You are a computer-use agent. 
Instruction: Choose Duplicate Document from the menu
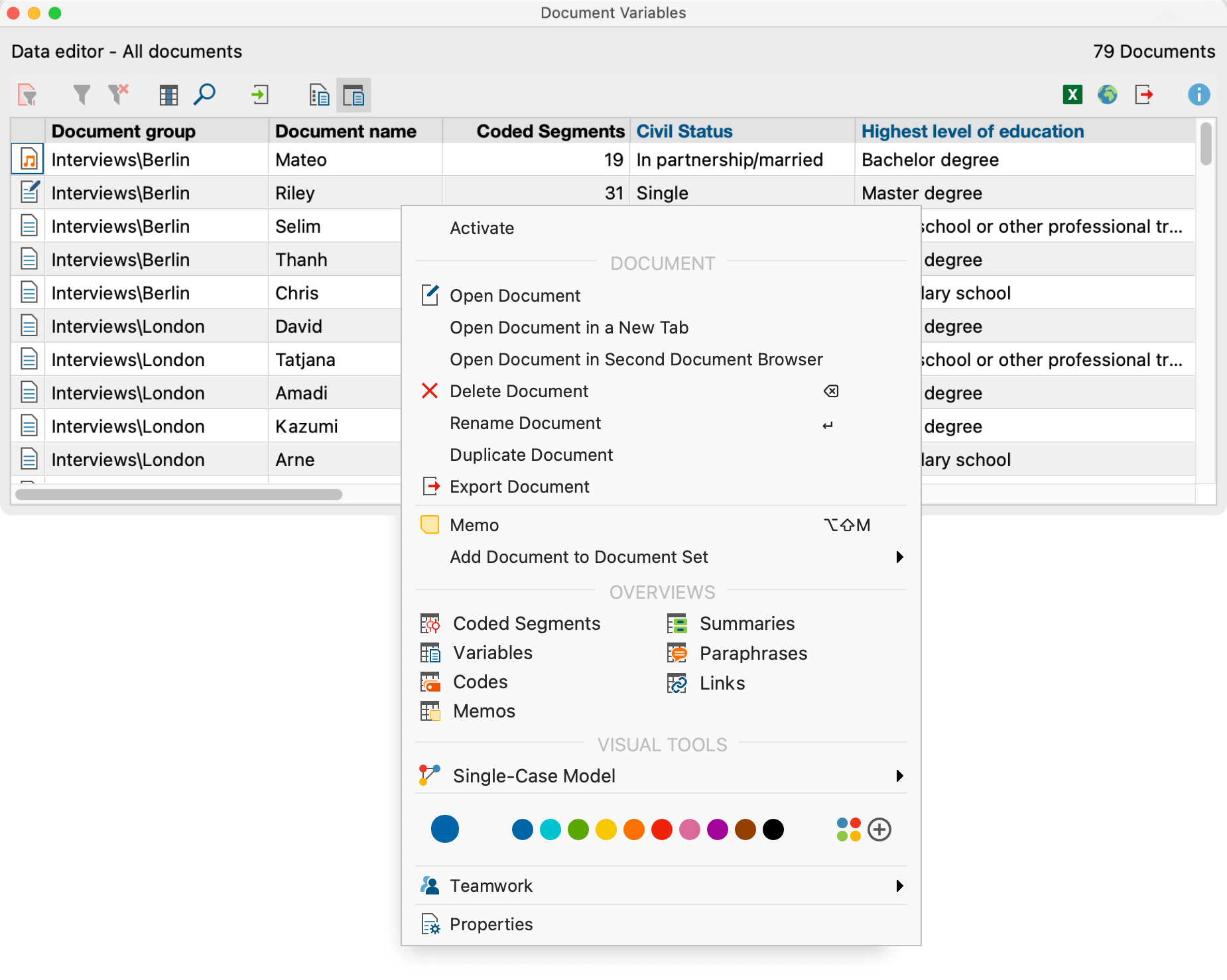[x=531, y=455]
